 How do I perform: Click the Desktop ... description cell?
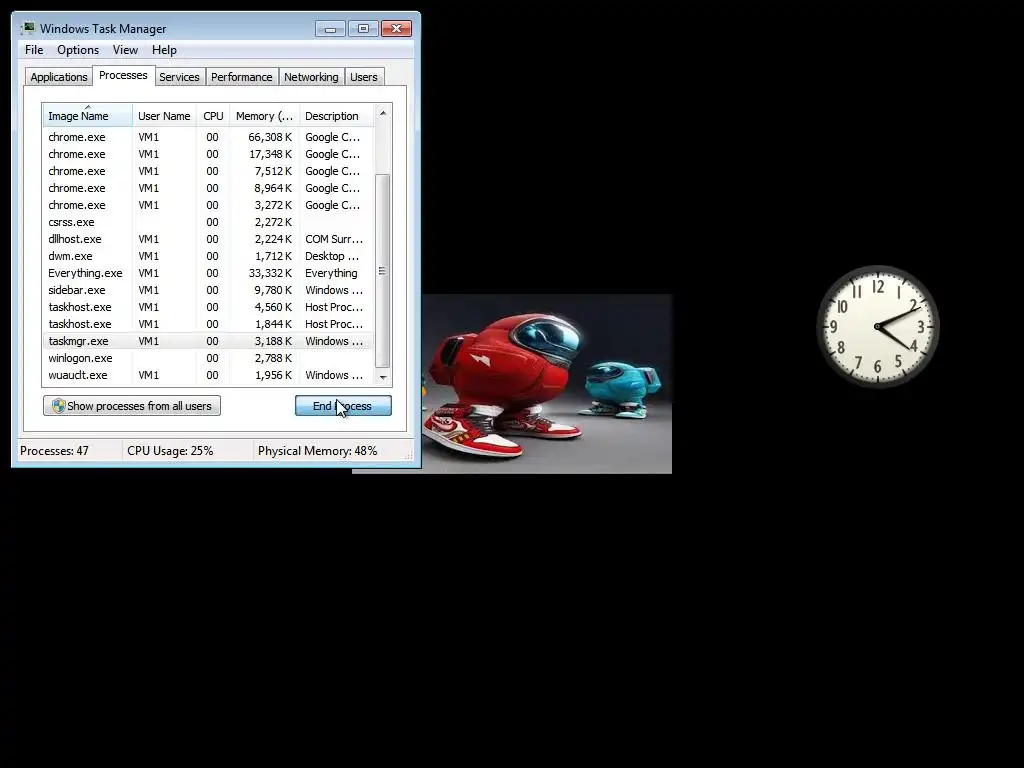(332, 256)
